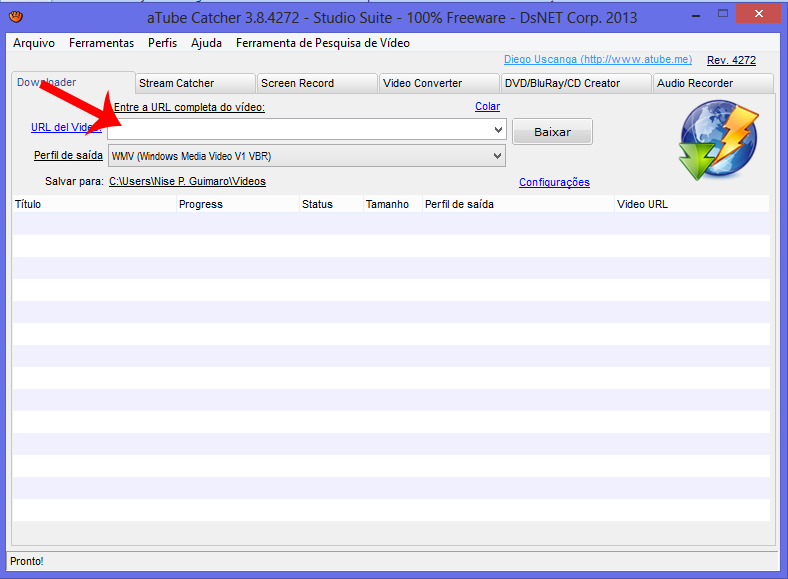Open Ferramenta de Pesquisa de Vídeo menu
The image size is (788, 579).
(323, 43)
